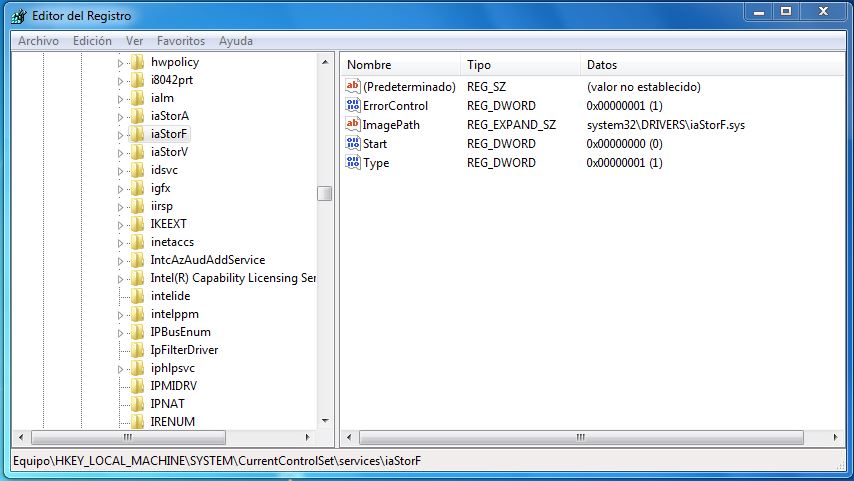Click the IpFilterDriver folder icon
Image resolution: width=854 pixels, height=481 pixels.
[137, 350]
